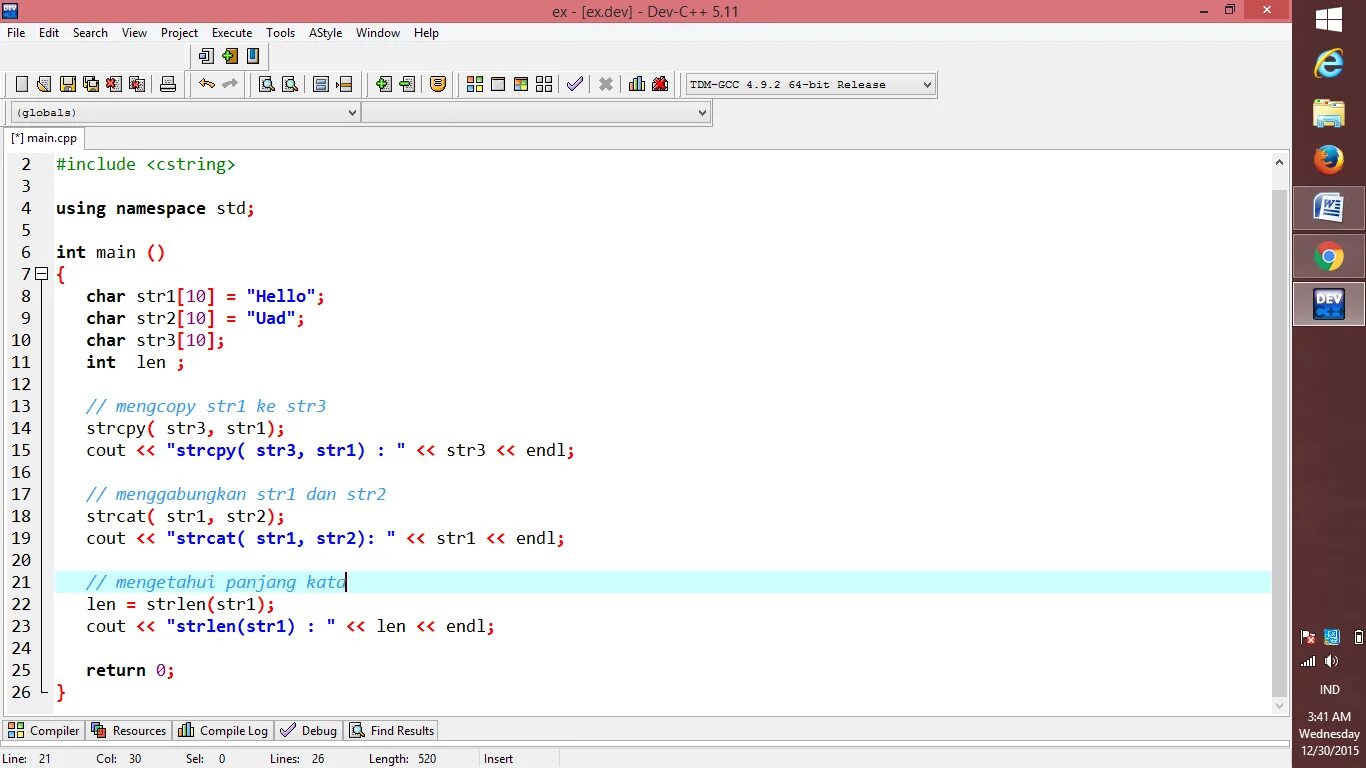Open the Edit menu

pos(49,33)
